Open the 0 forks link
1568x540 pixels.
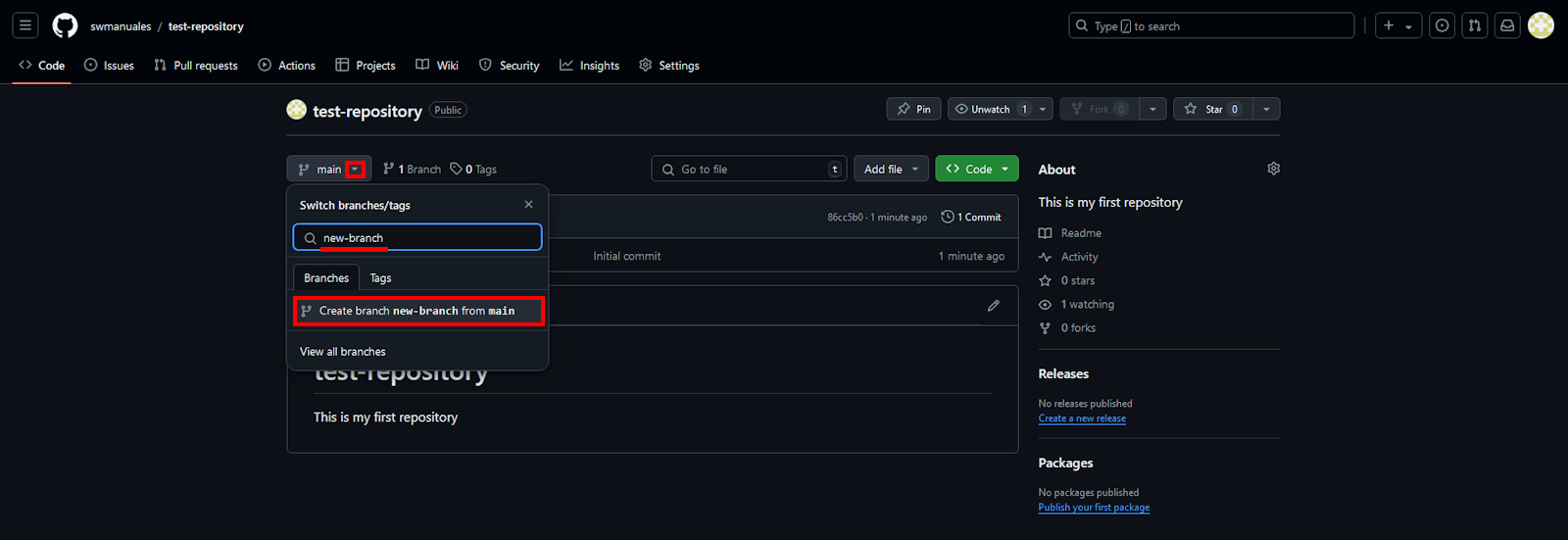[x=1067, y=328]
